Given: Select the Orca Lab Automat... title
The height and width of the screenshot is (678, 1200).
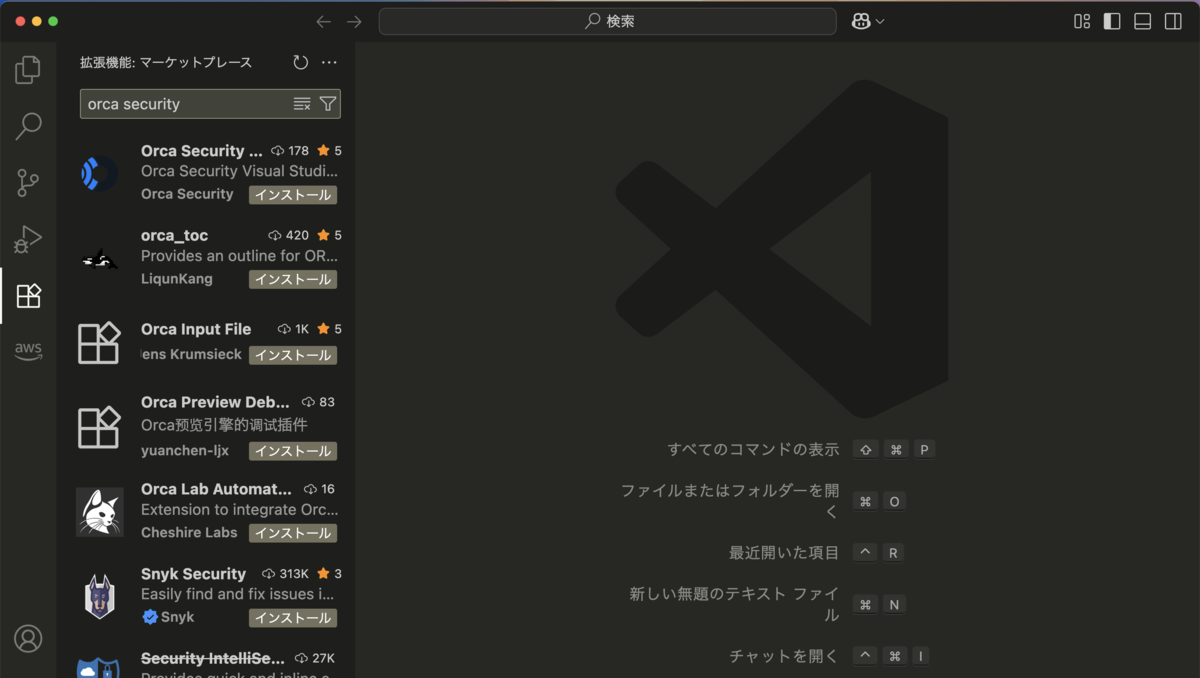Looking at the screenshot, I should click(x=216, y=489).
